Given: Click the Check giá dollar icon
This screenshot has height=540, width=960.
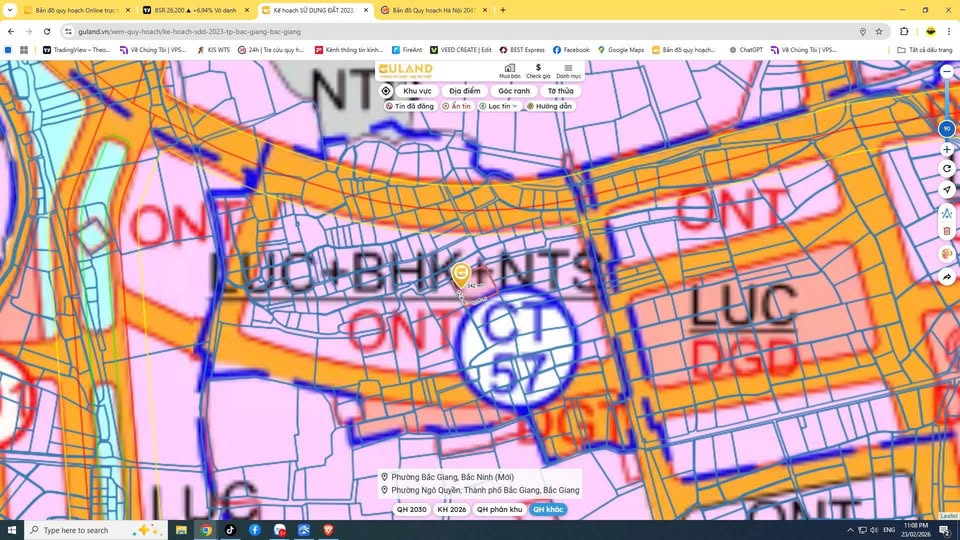Looking at the screenshot, I should (x=538, y=68).
